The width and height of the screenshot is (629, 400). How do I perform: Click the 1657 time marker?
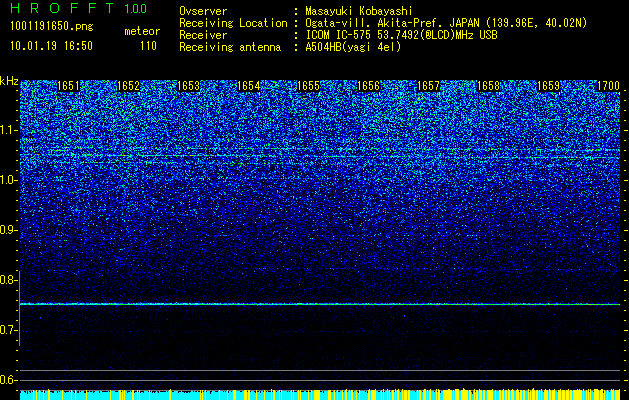tap(428, 86)
